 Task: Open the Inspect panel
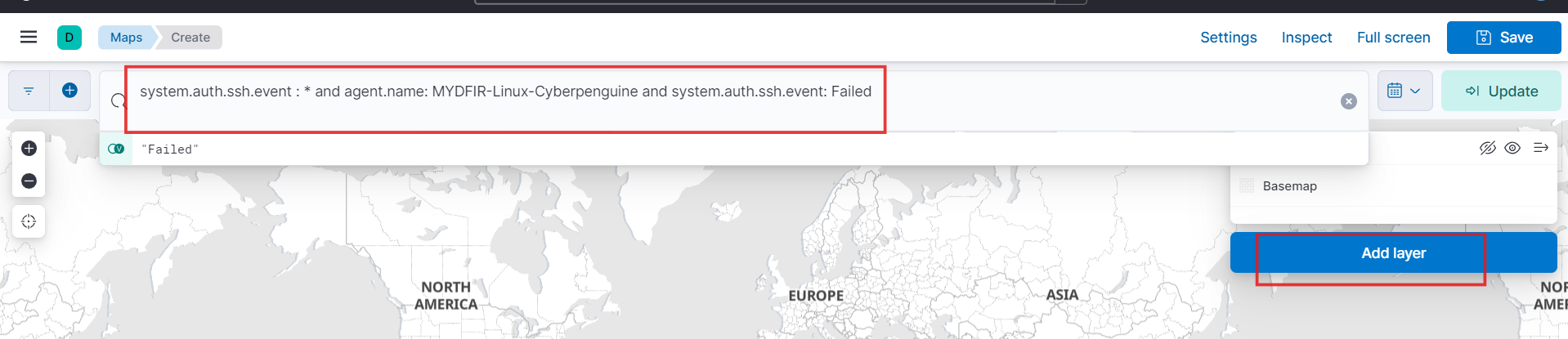tap(1306, 38)
